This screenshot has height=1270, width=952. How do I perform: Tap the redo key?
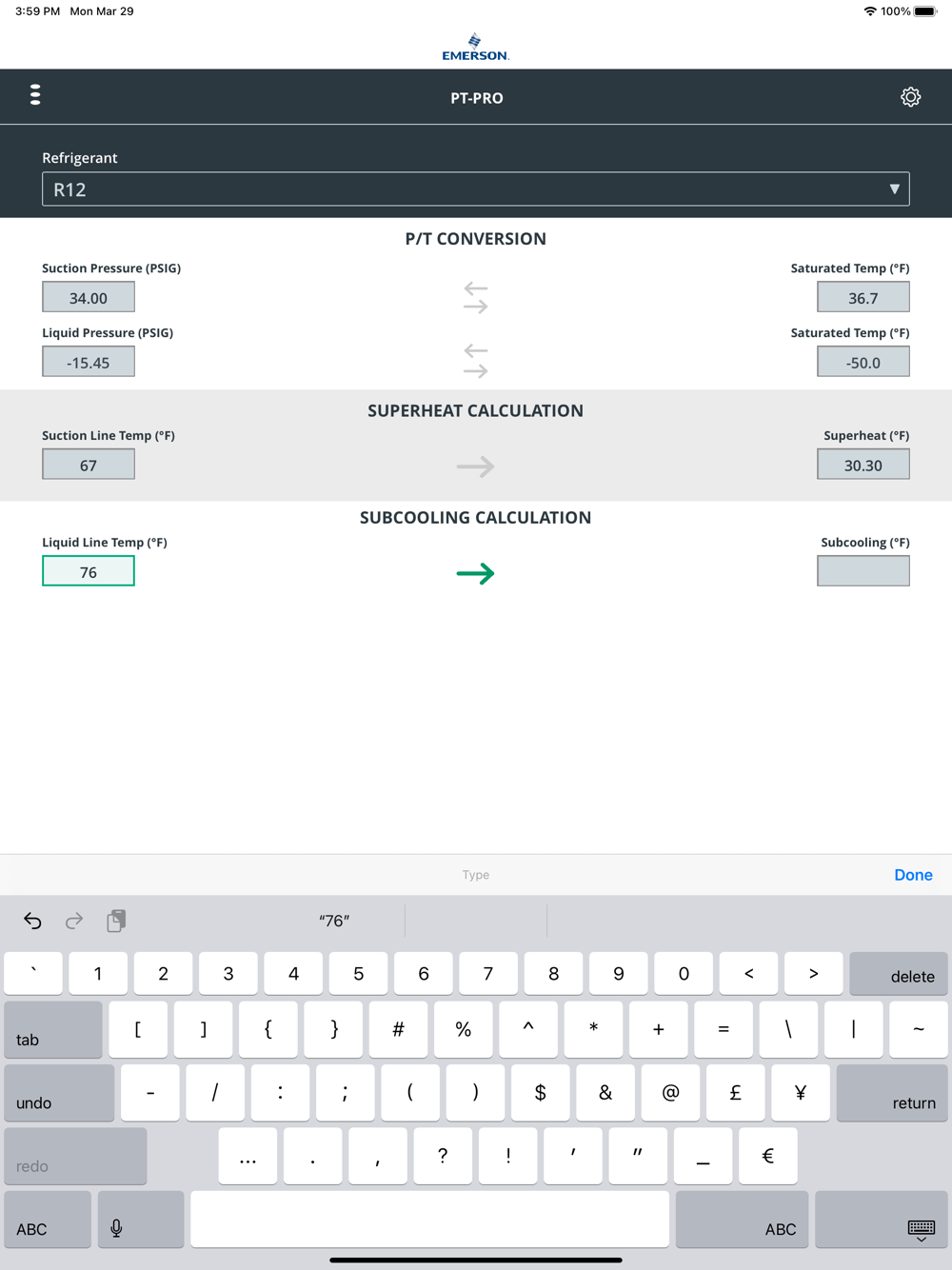tap(75, 1157)
